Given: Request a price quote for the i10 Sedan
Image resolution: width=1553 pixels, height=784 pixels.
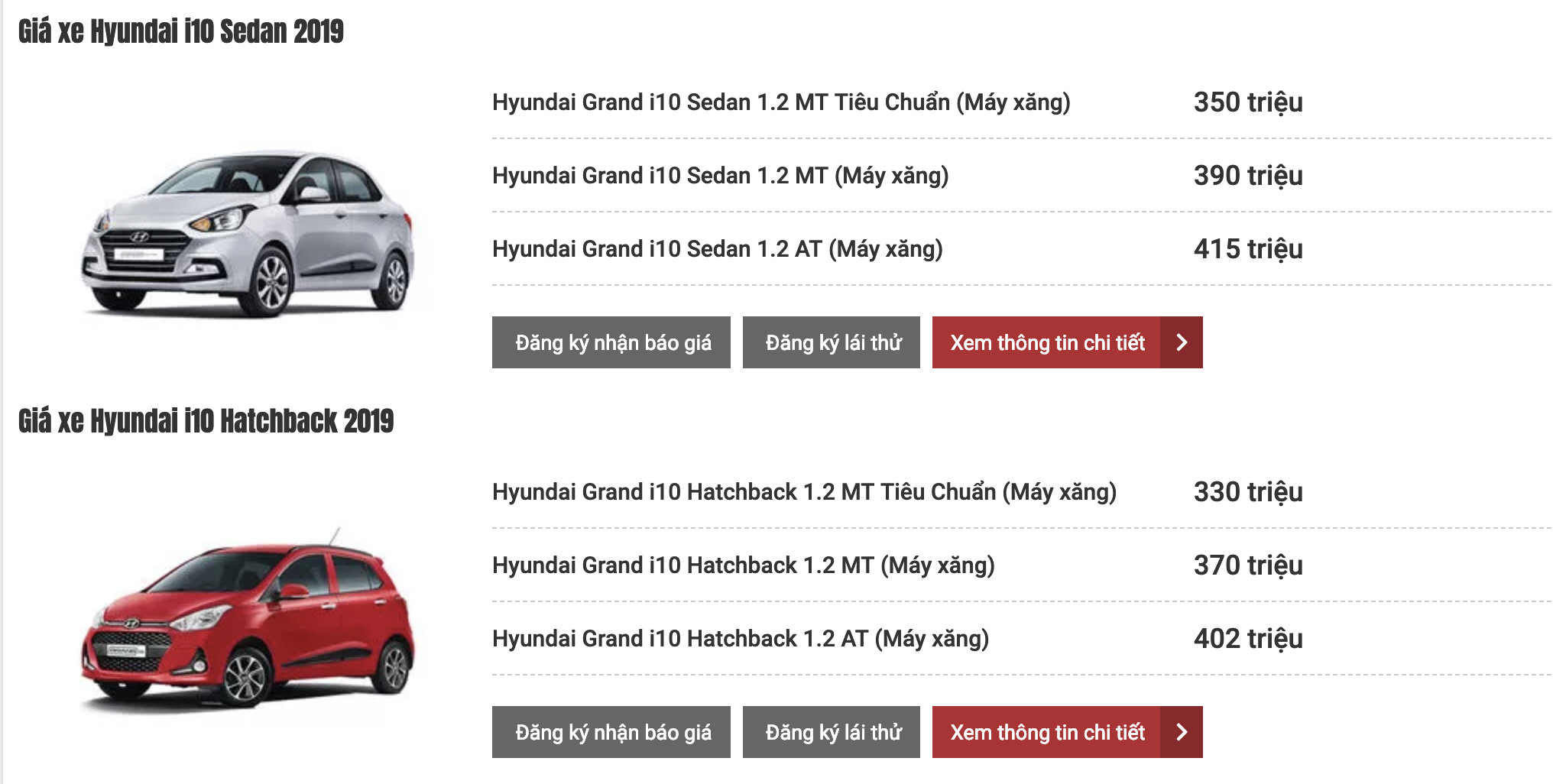Looking at the screenshot, I should pyautogui.click(x=611, y=342).
